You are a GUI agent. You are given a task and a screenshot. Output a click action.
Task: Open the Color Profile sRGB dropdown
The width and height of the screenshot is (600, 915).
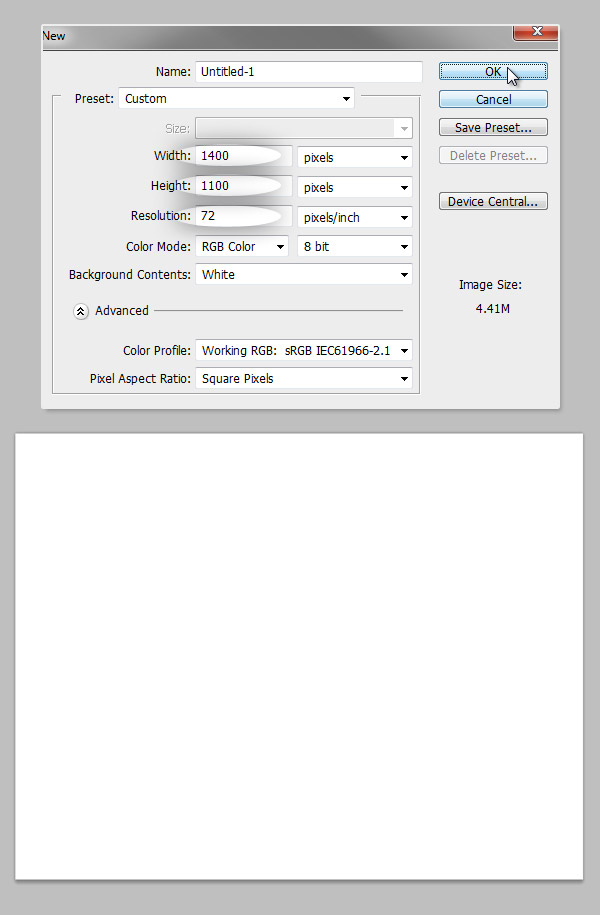pyautogui.click(x=304, y=351)
